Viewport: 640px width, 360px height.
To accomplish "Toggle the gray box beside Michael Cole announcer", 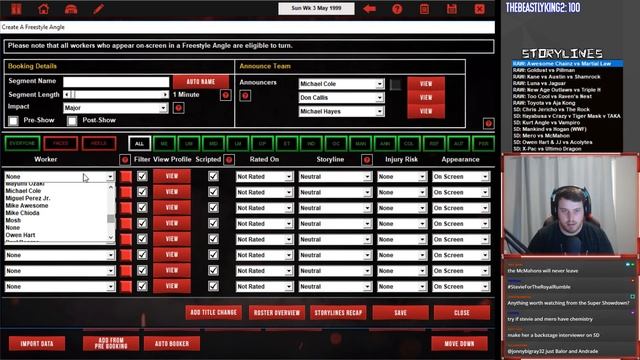I will (x=395, y=84).
